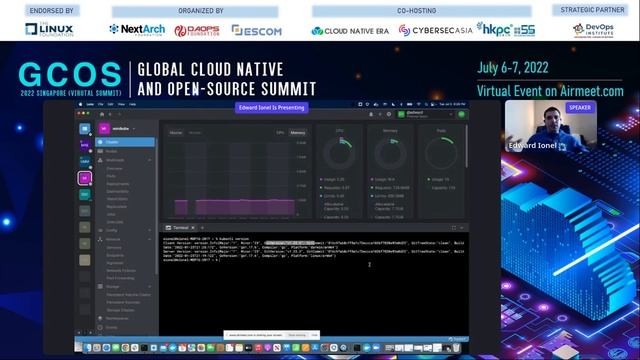The image size is (640, 360).
Task: Select Pods under Workloads
Action: (x=111, y=176)
